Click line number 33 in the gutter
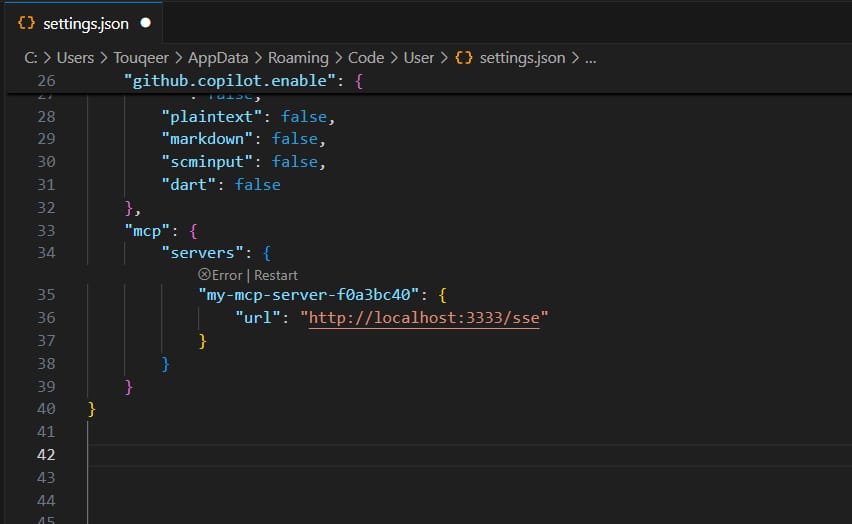Viewport: 852px width, 524px height. point(46,231)
